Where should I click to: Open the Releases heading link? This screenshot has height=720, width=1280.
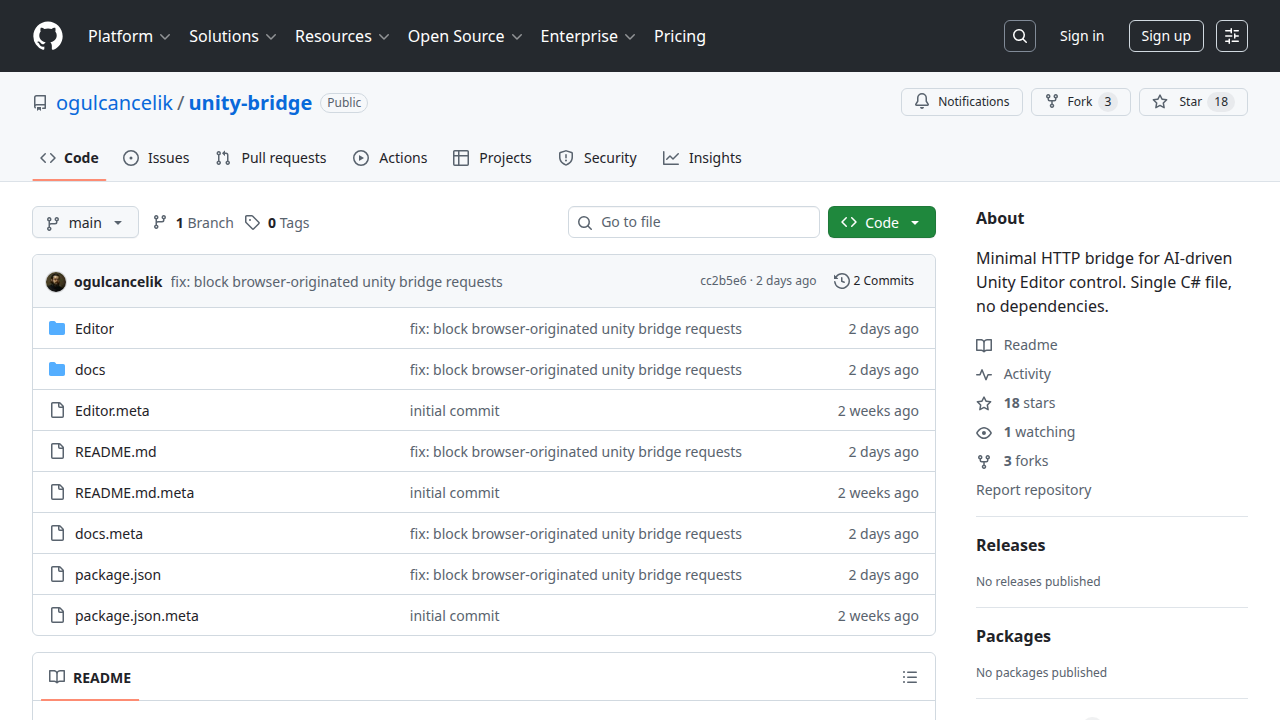pos(1010,545)
